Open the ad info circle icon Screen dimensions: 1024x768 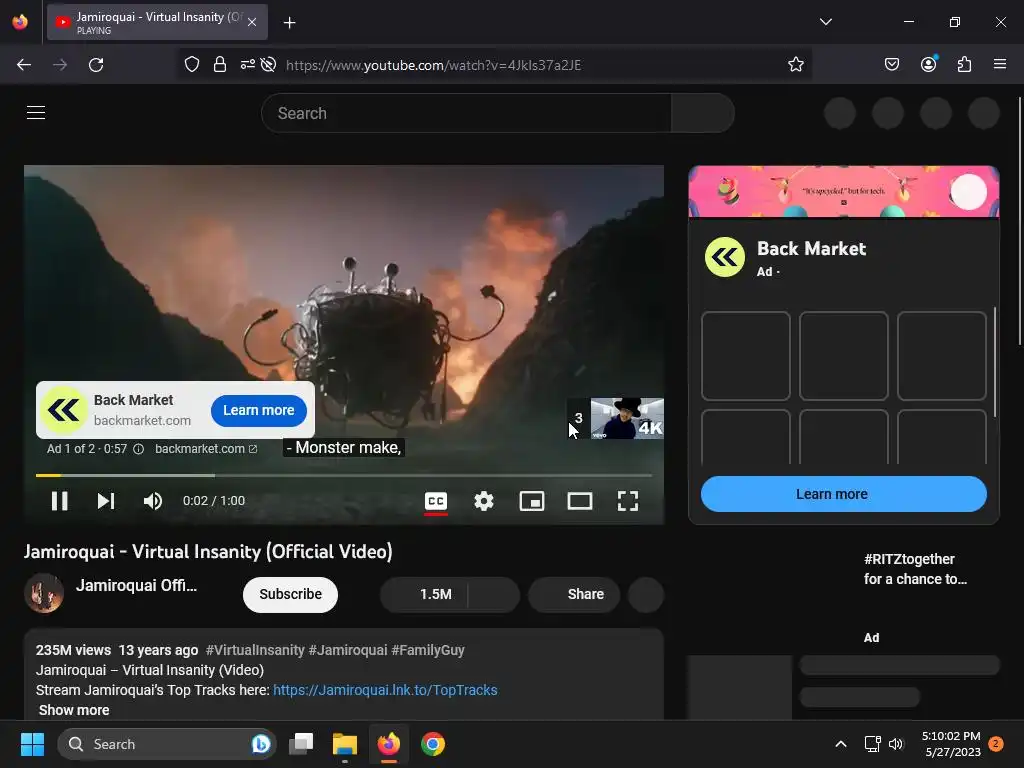coord(138,449)
